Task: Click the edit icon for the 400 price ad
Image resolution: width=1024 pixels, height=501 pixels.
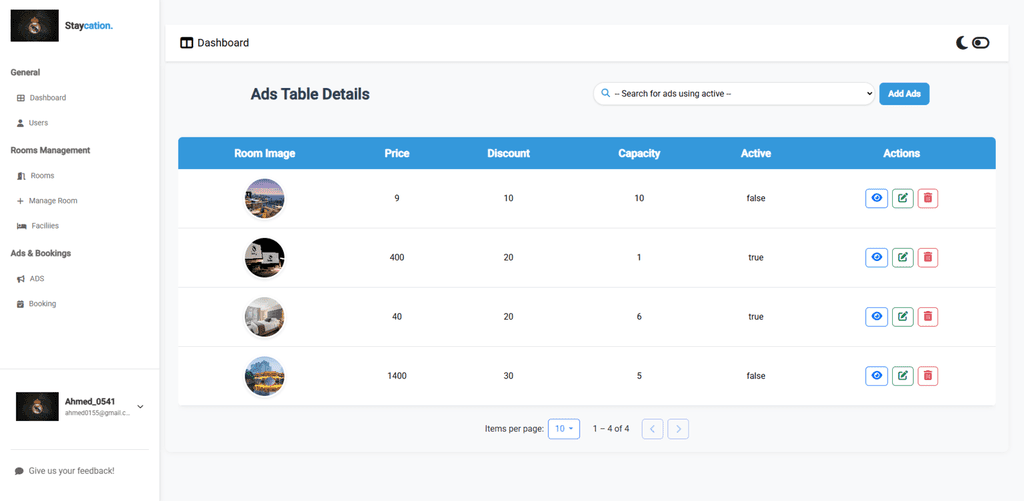Action: pos(903,257)
